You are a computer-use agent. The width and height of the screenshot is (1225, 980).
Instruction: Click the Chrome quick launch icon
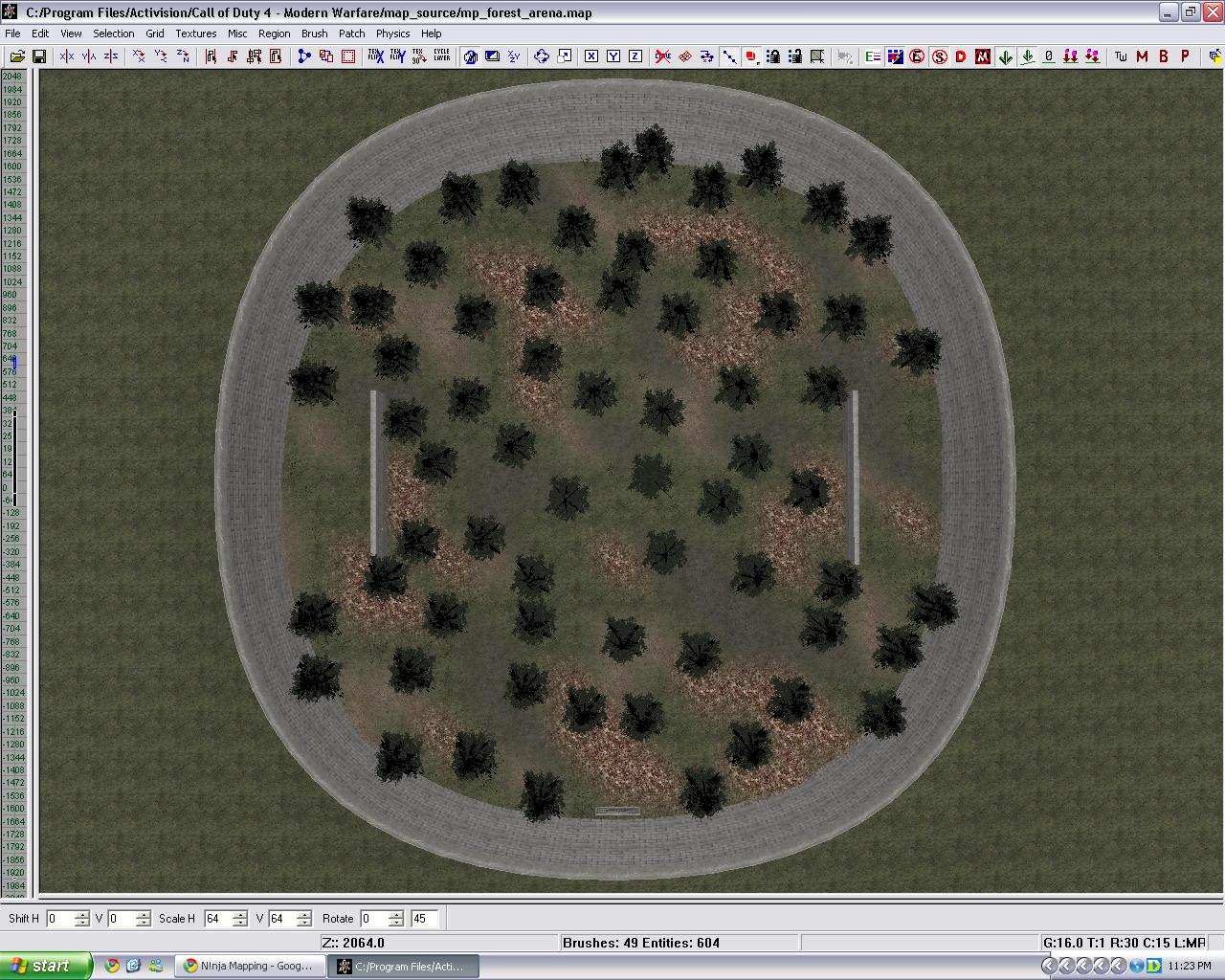(112, 966)
